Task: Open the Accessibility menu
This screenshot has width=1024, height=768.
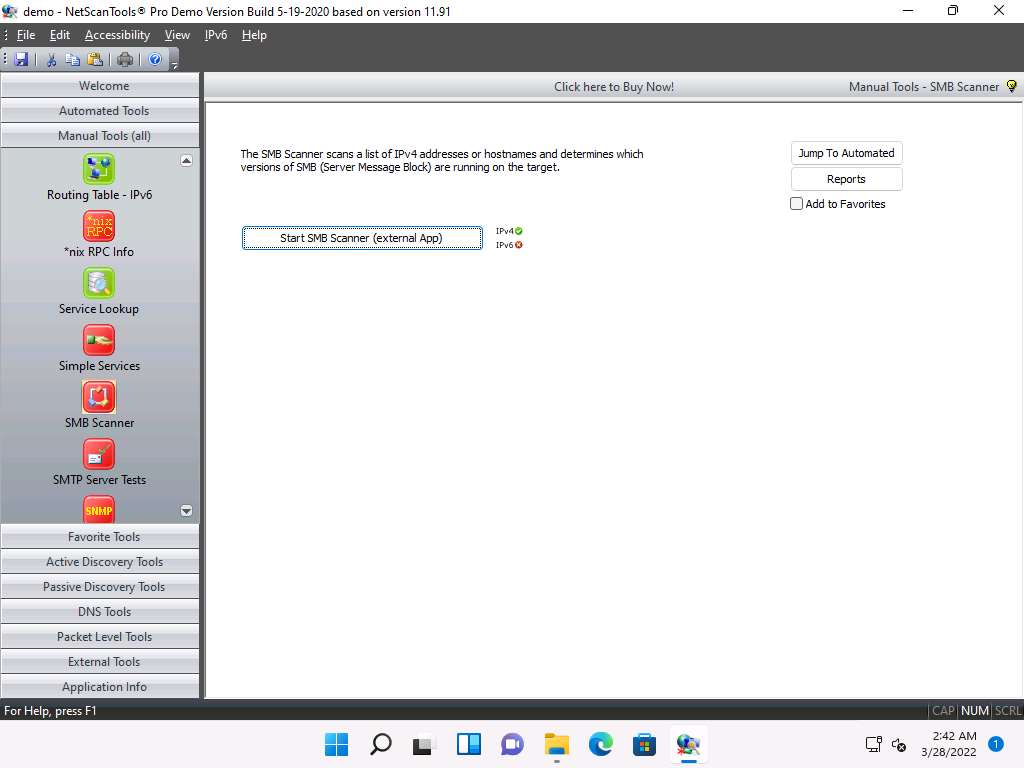Action: coord(117,35)
